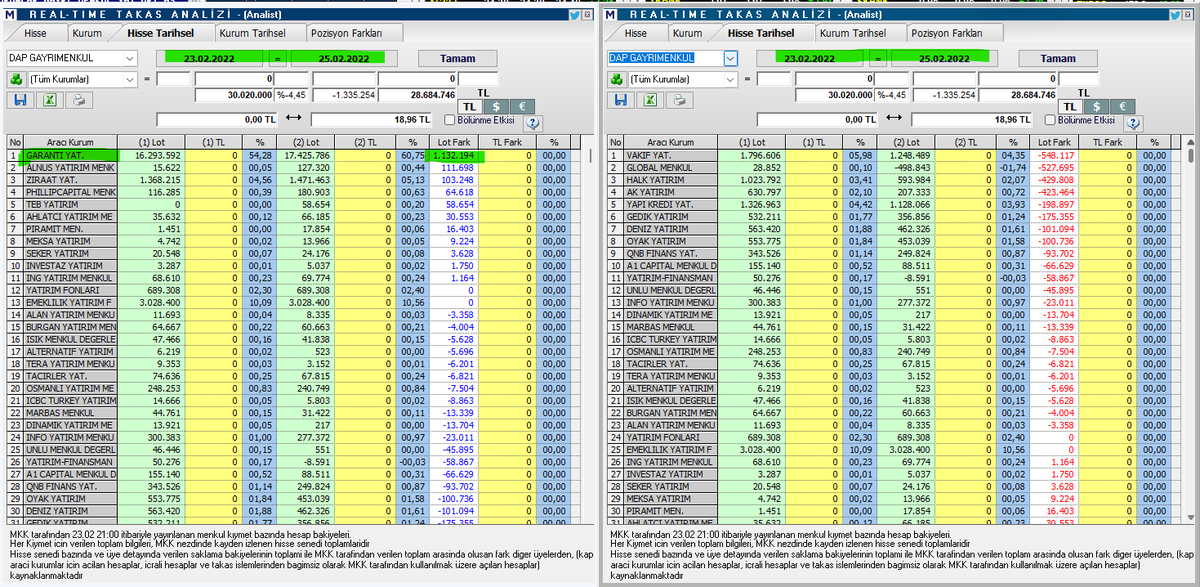Click the 25.02.2022 end date in left window
Viewport: 1200px width, 587px height.
(x=345, y=59)
